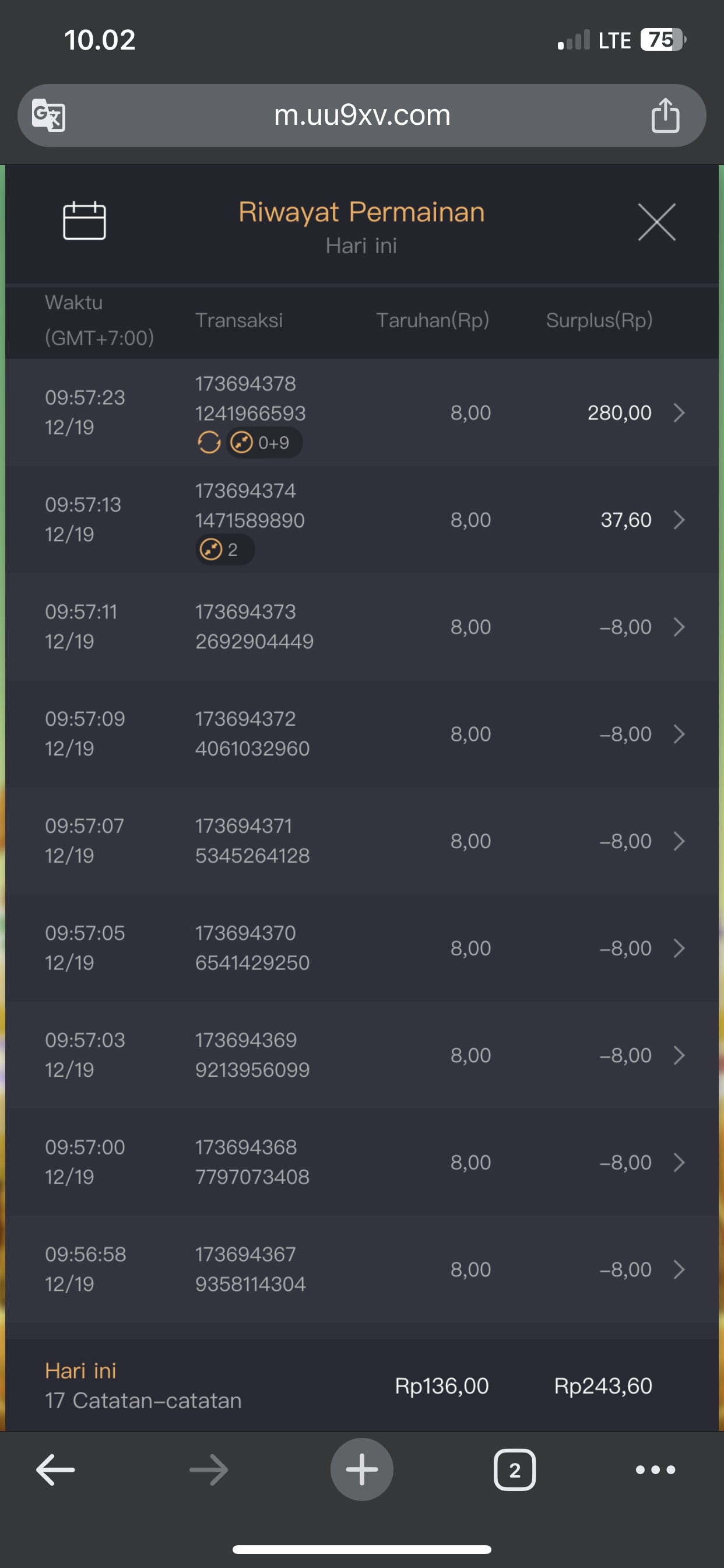Expand the 09:56:58 transaction chevron
Viewport: 724px width, 1568px height.
(x=679, y=1270)
